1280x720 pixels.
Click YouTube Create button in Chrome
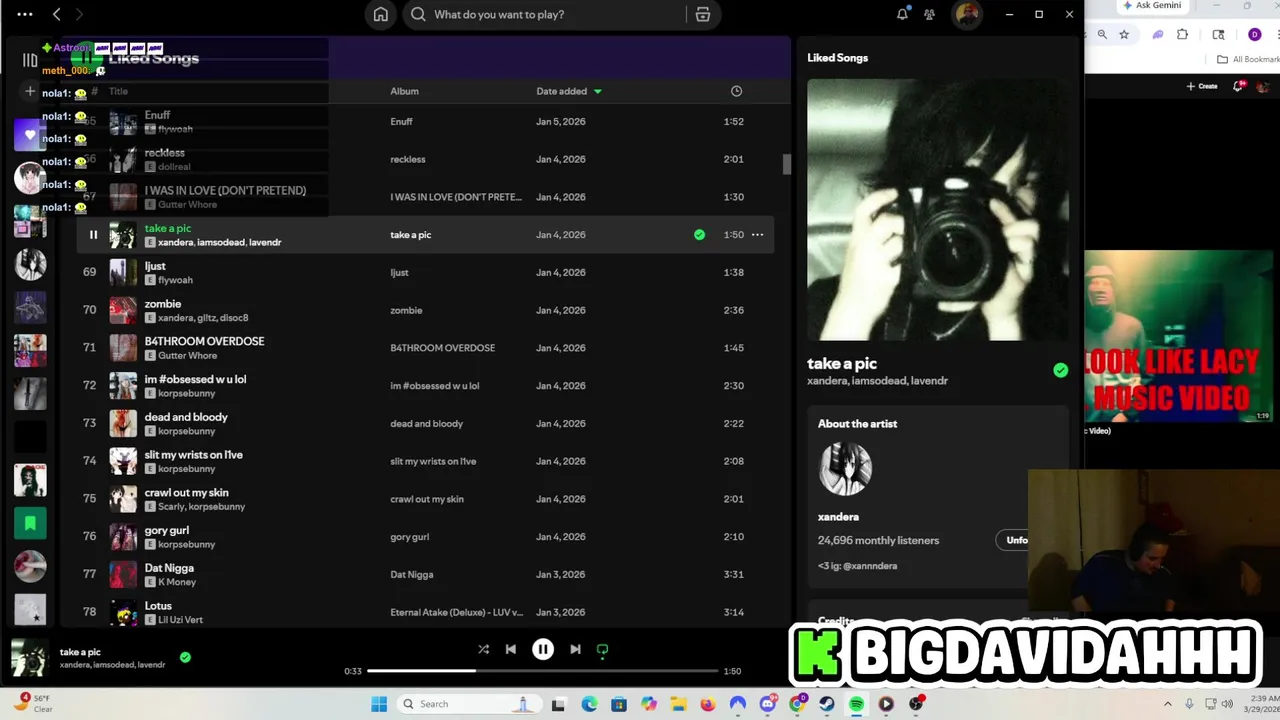click(x=1202, y=86)
